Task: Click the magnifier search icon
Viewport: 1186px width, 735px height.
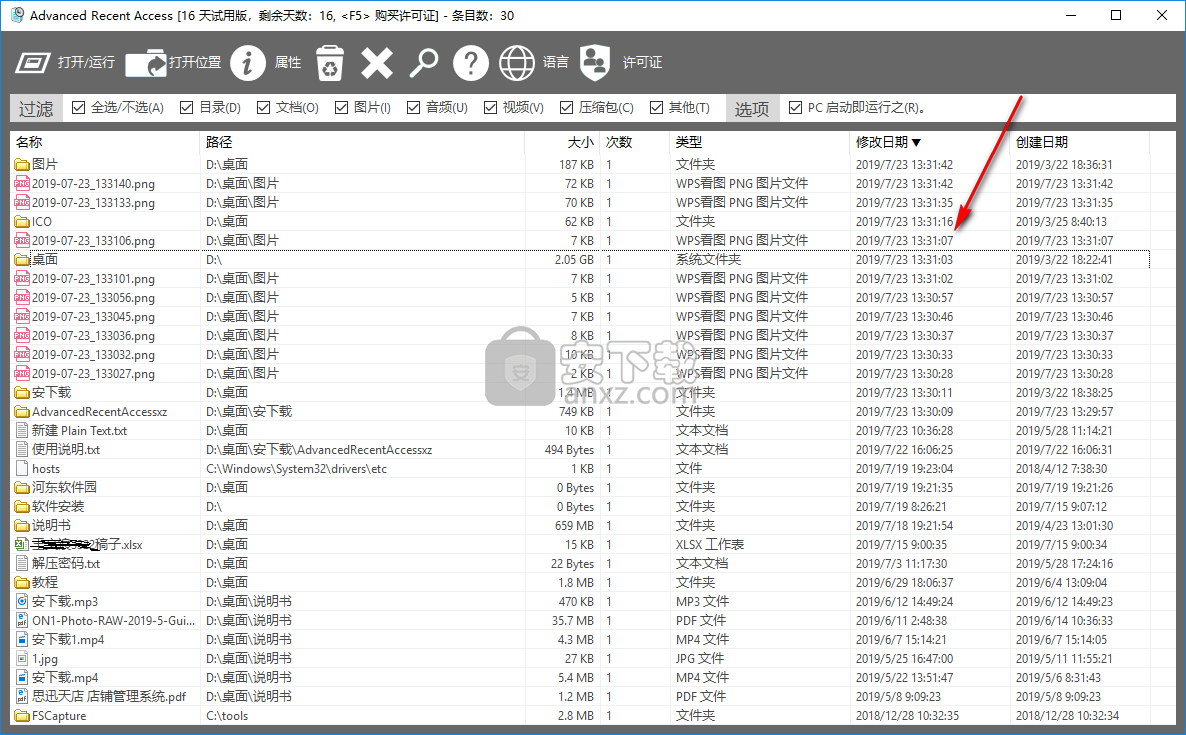Action: click(x=424, y=63)
